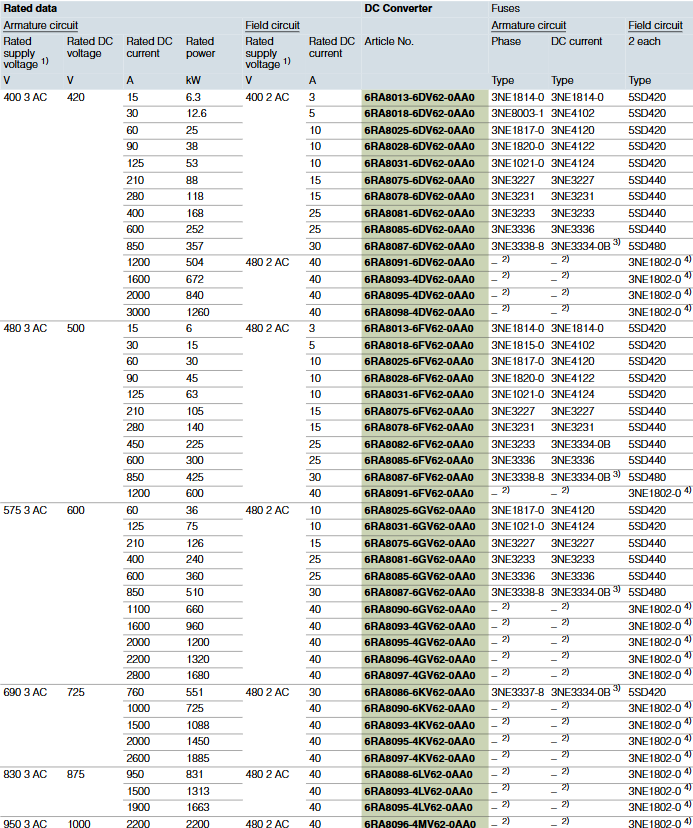Select the Rated data section header
693x828 pixels.
coord(30,8)
